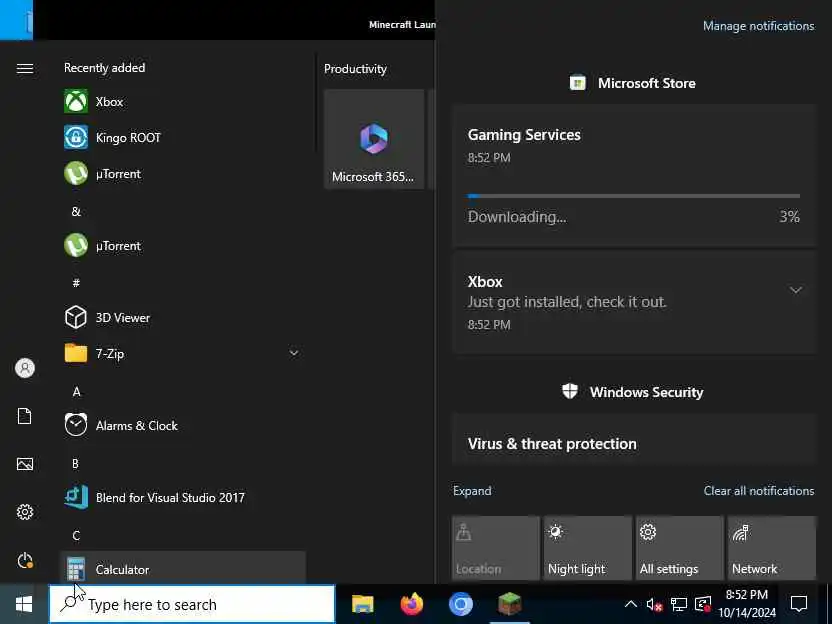Show hidden tray icons chevron

630,604
